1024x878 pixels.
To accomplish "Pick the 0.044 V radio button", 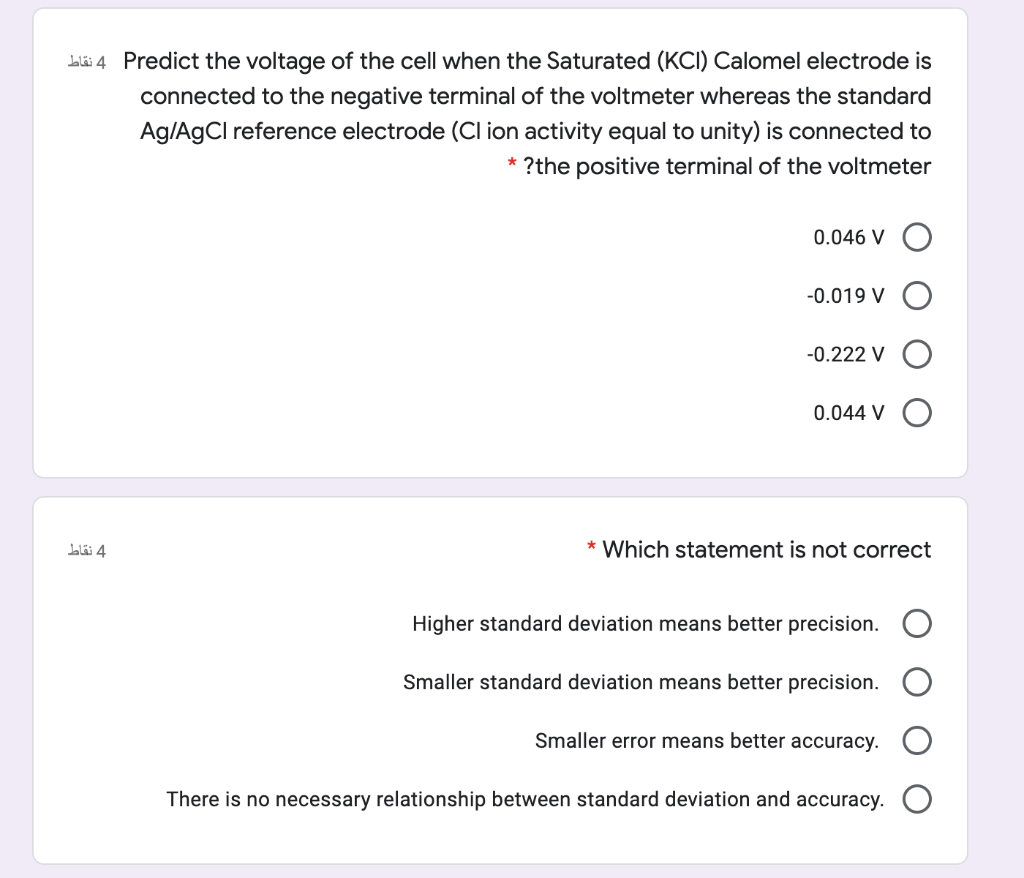I will tap(917, 413).
